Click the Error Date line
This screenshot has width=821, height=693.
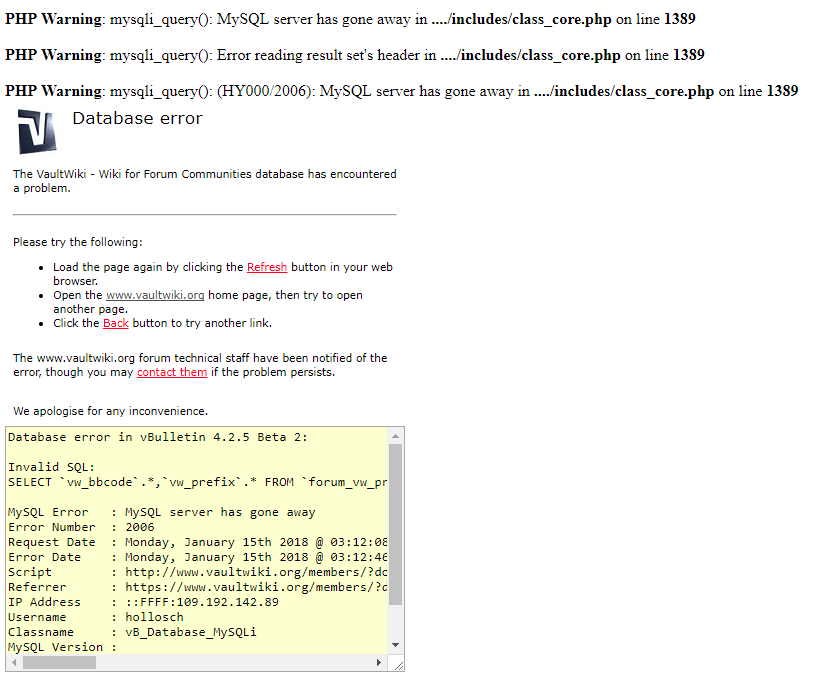(x=197, y=557)
